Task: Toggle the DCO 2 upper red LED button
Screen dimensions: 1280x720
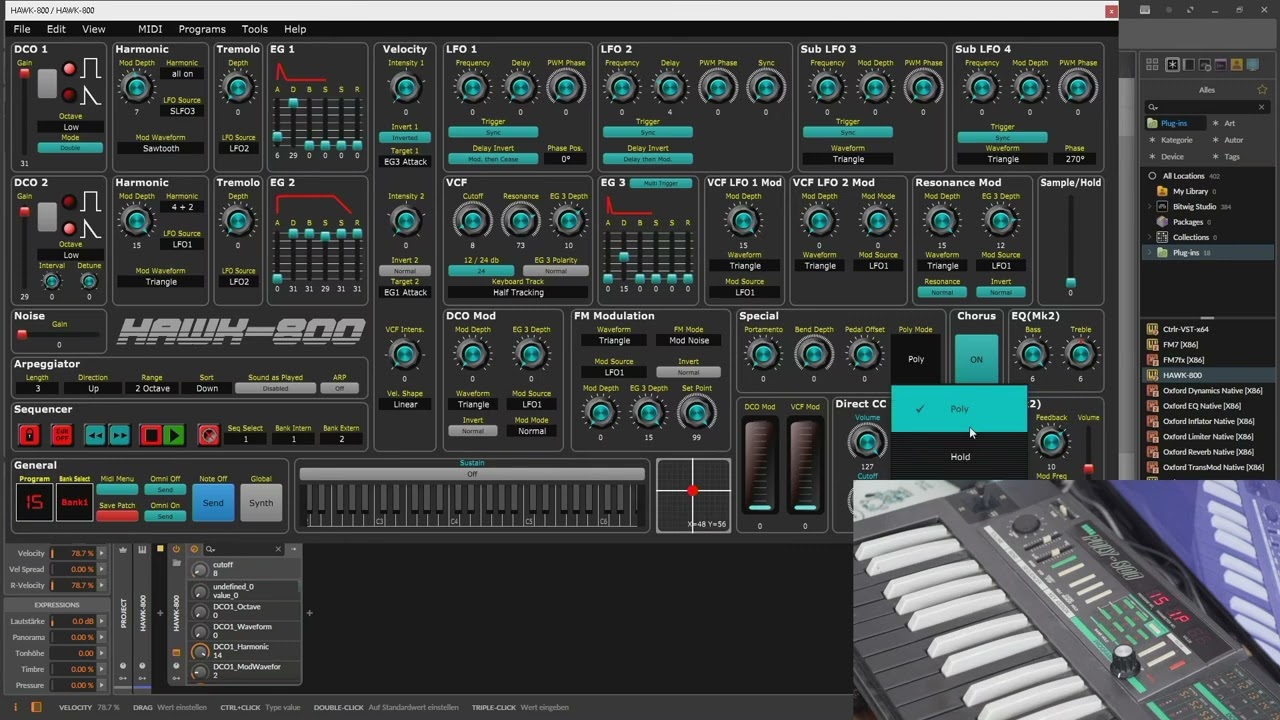Action: pyautogui.click(x=69, y=203)
